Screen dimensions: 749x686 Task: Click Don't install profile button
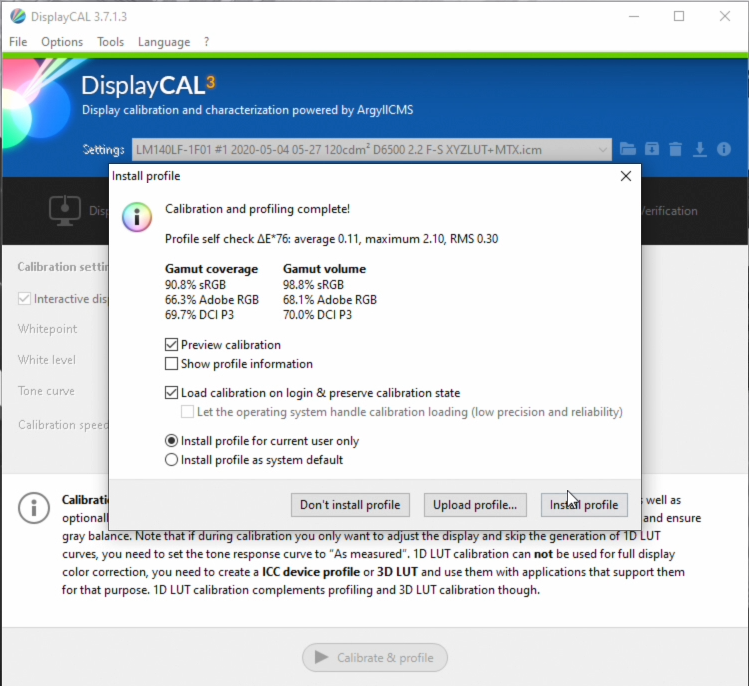tap(350, 505)
